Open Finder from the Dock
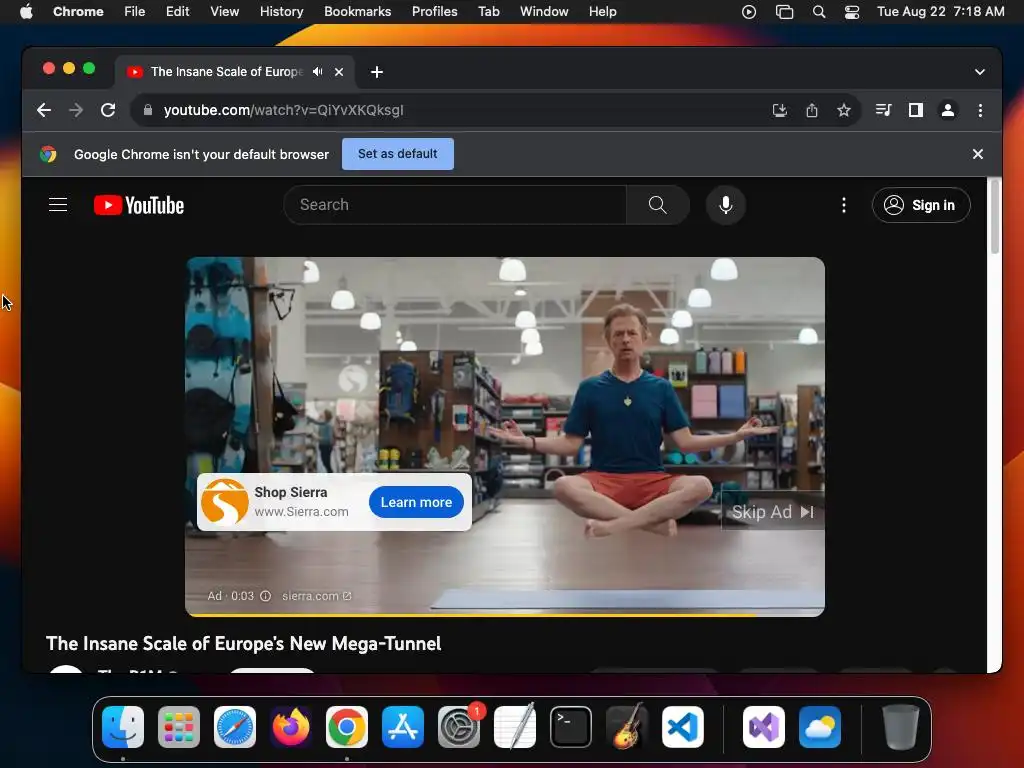The height and width of the screenshot is (768, 1024). coord(123,727)
